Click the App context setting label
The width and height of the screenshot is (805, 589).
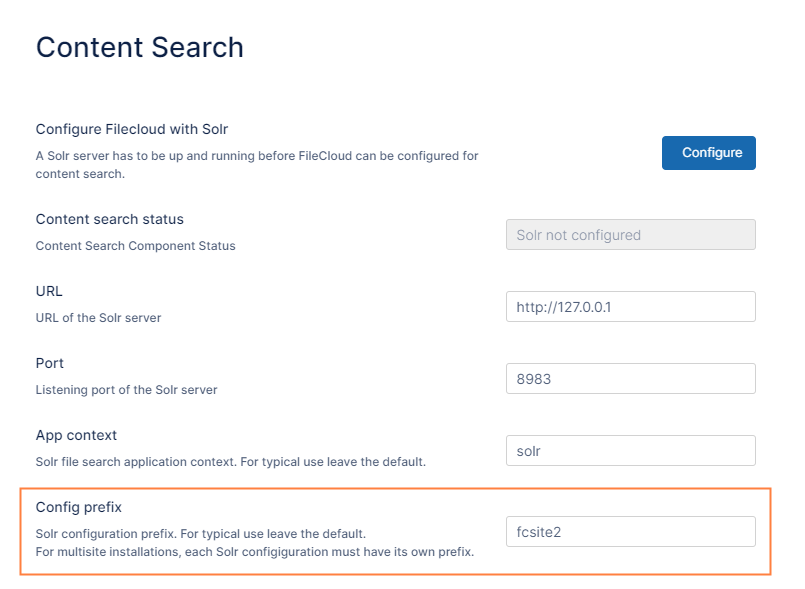pos(76,435)
